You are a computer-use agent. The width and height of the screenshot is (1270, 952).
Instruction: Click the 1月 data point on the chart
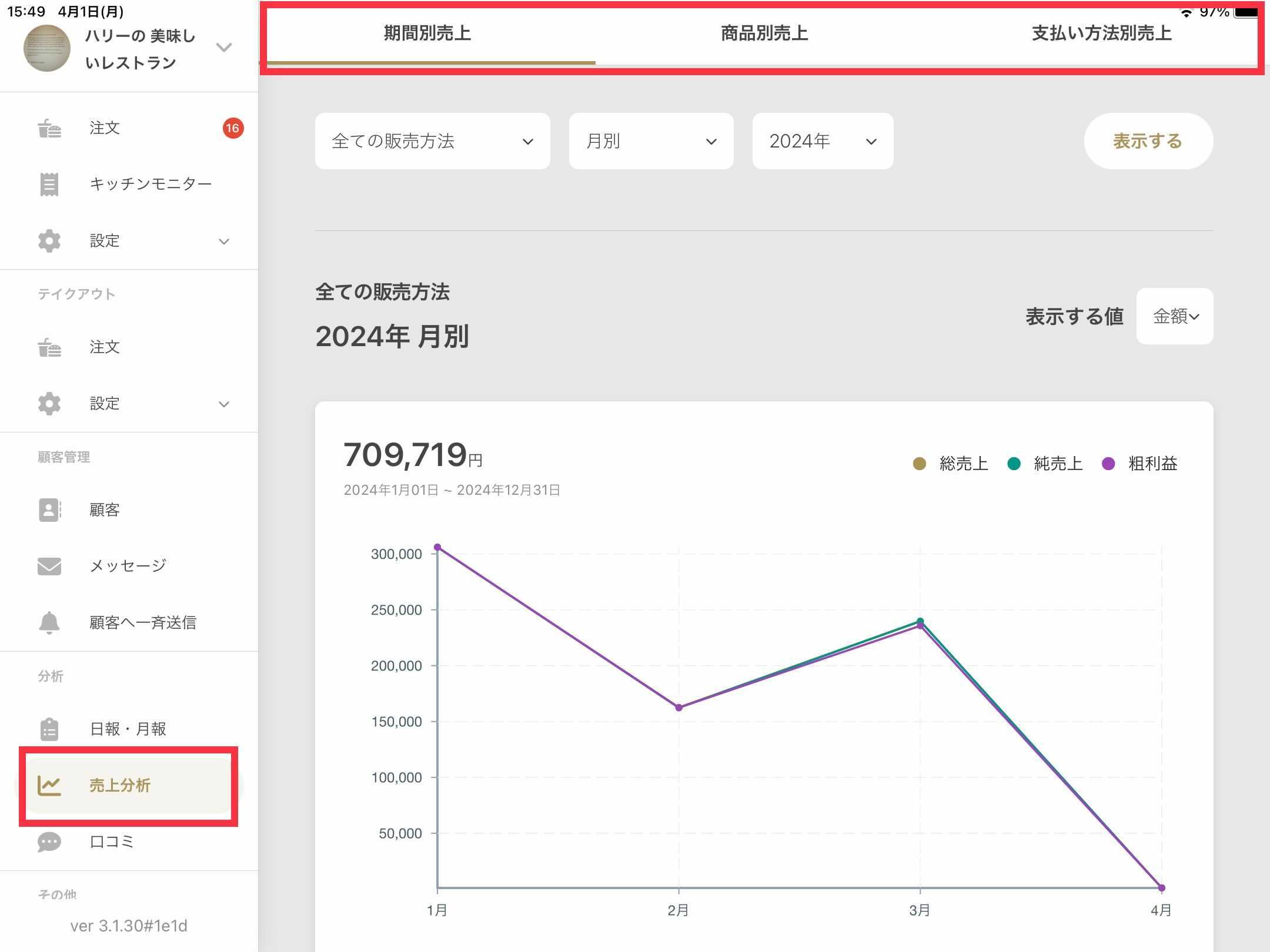(437, 547)
